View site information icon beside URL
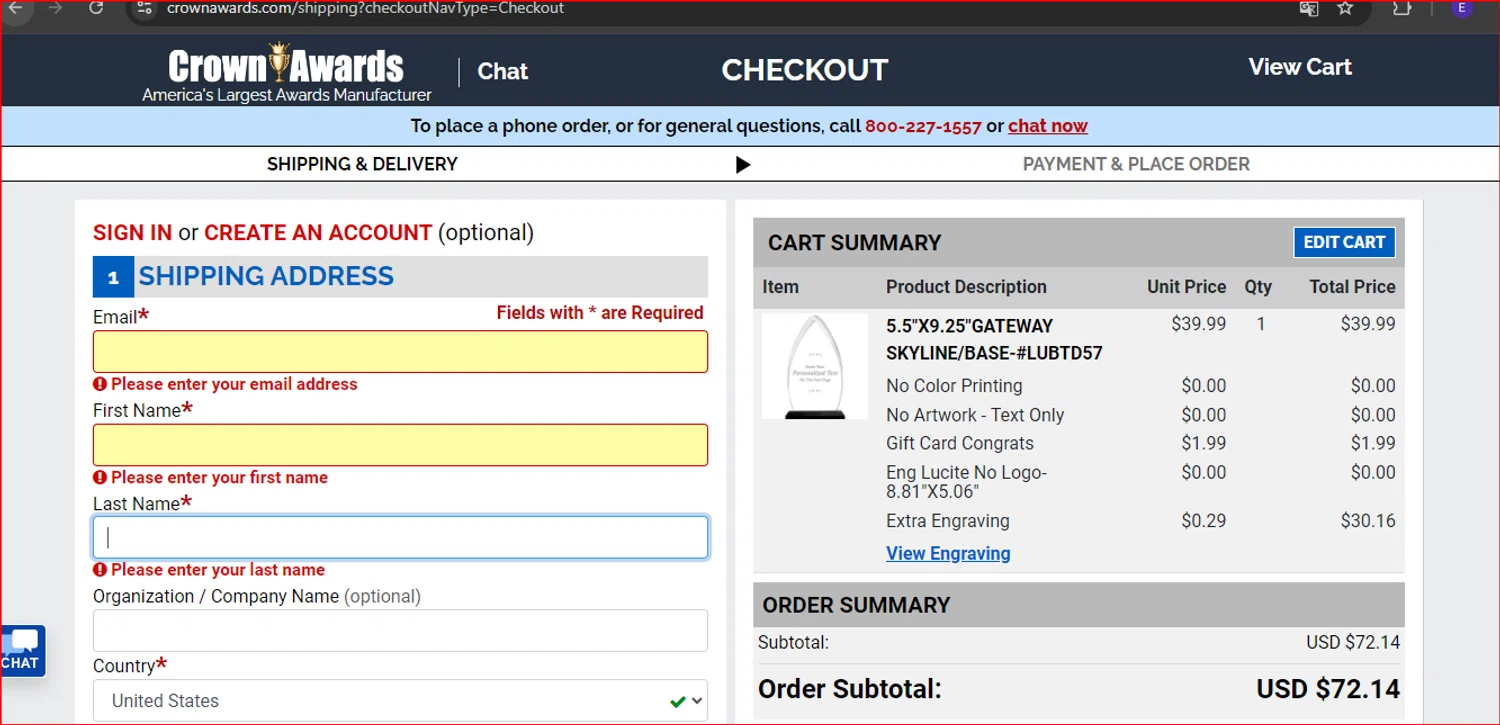 [x=145, y=8]
